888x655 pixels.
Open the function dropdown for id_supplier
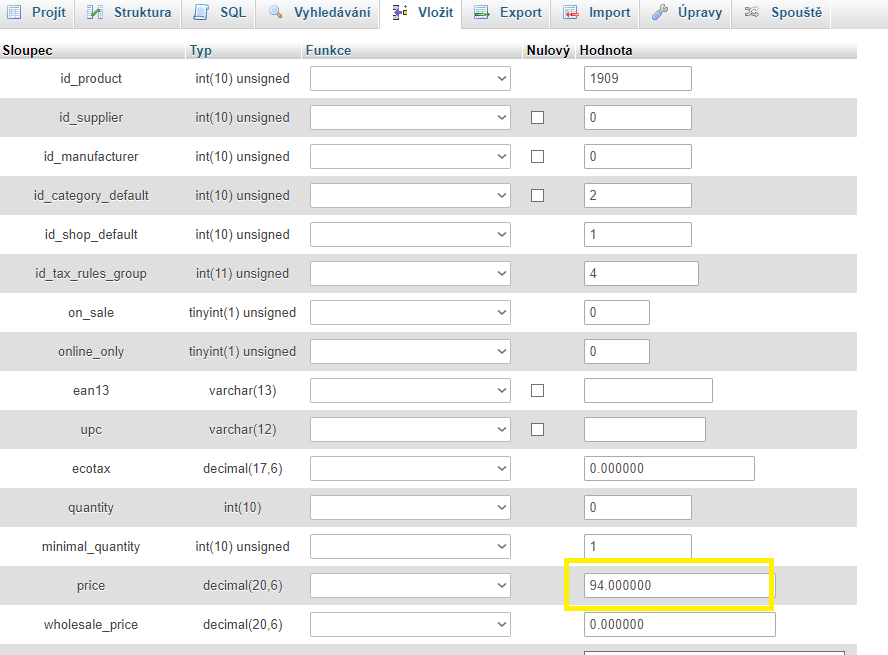pos(410,117)
